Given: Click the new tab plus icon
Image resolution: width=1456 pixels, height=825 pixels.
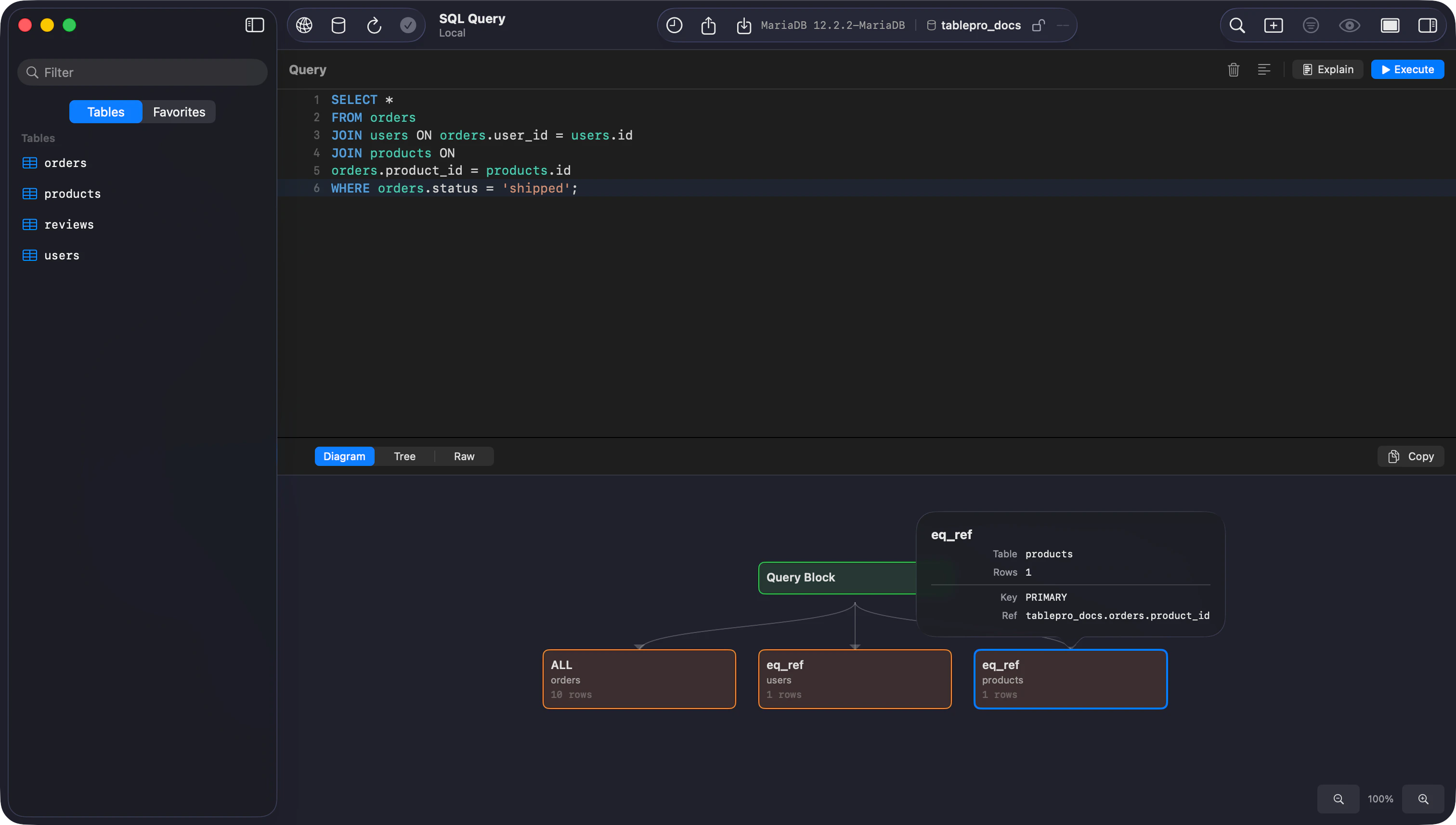Looking at the screenshot, I should pyautogui.click(x=1273, y=26).
